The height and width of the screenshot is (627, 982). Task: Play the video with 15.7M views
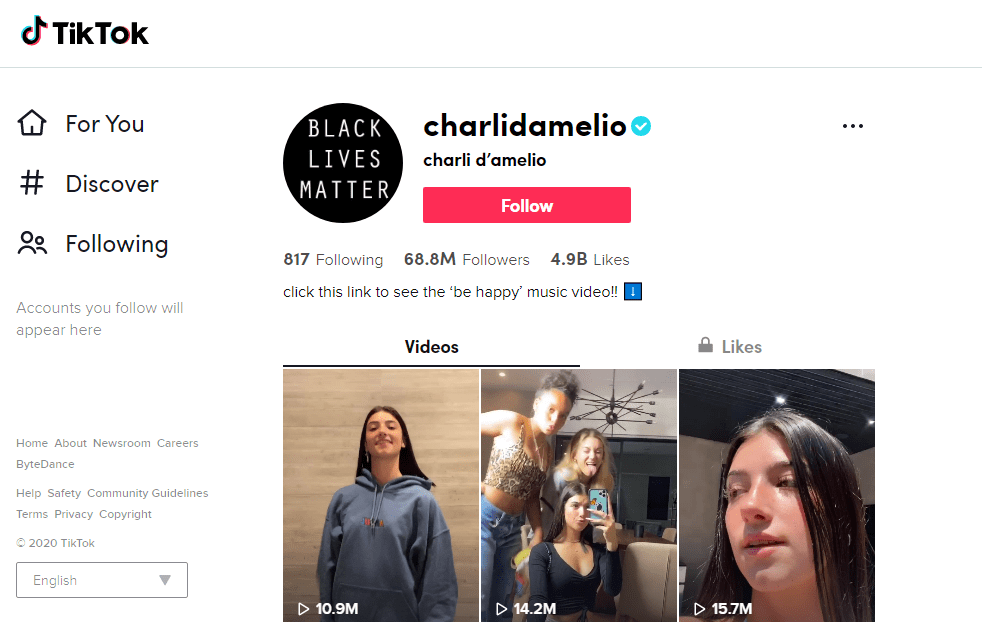point(777,495)
